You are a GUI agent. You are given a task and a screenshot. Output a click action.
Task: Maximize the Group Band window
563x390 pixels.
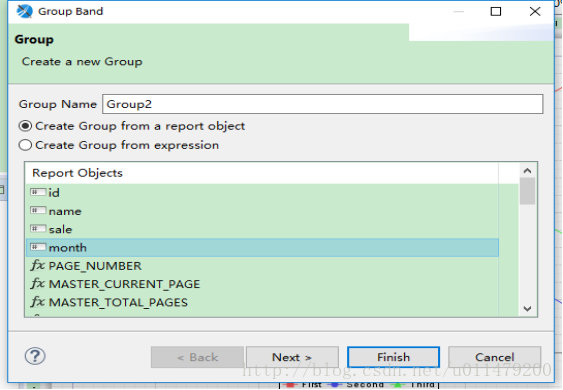click(x=495, y=11)
